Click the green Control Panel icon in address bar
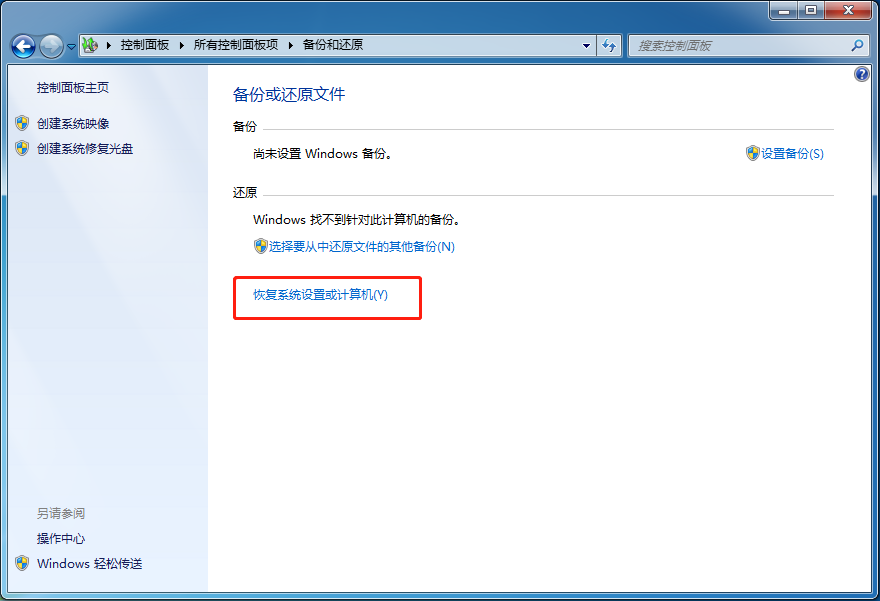 click(x=88, y=45)
